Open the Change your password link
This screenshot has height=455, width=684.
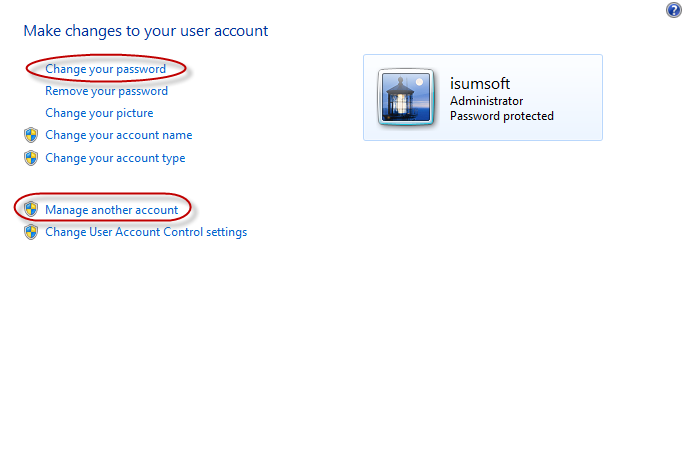click(106, 69)
